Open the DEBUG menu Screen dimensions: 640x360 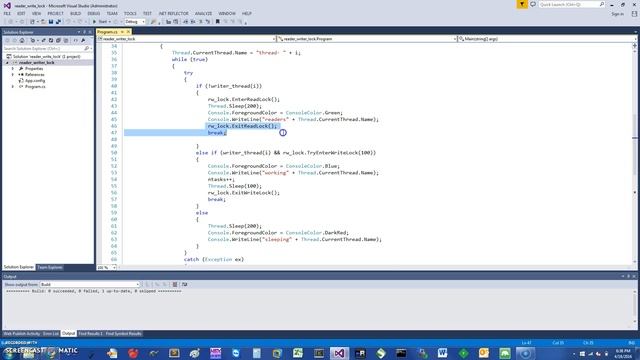[93, 13]
